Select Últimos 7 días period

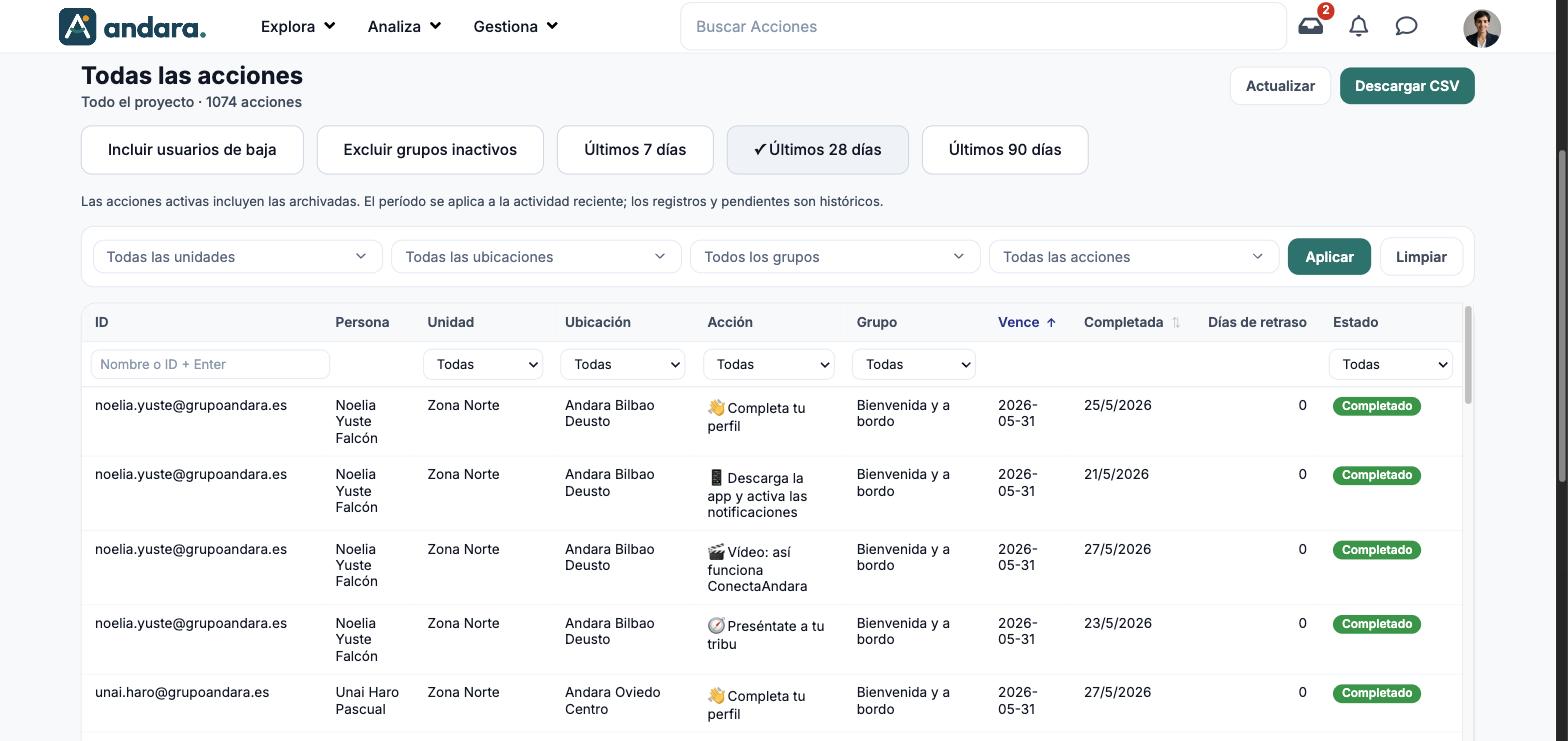point(635,150)
